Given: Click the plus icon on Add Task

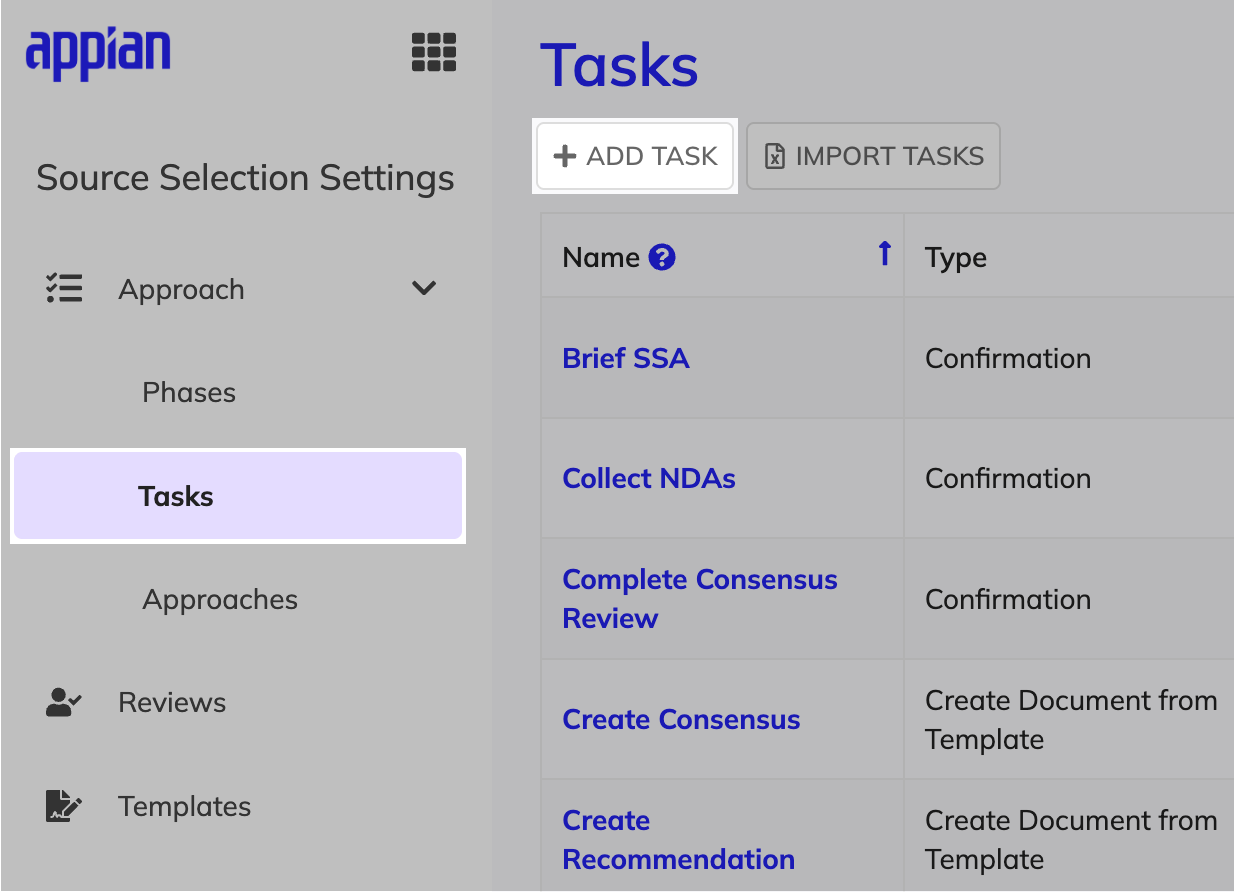Looking at the screenshot, I should (565, 156).
